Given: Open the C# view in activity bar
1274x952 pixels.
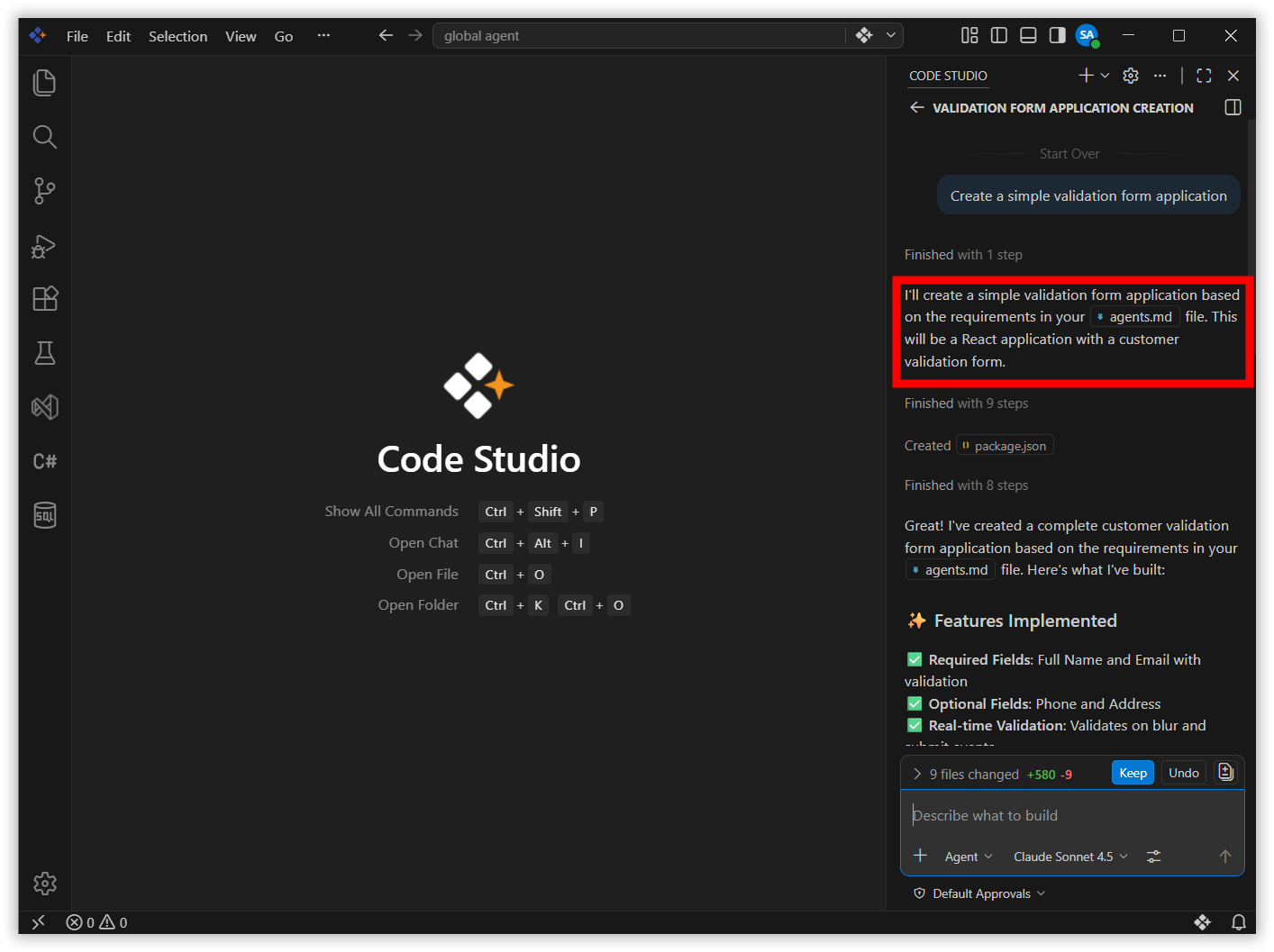Looking at the screenshot, I should [x=44, y=461].
